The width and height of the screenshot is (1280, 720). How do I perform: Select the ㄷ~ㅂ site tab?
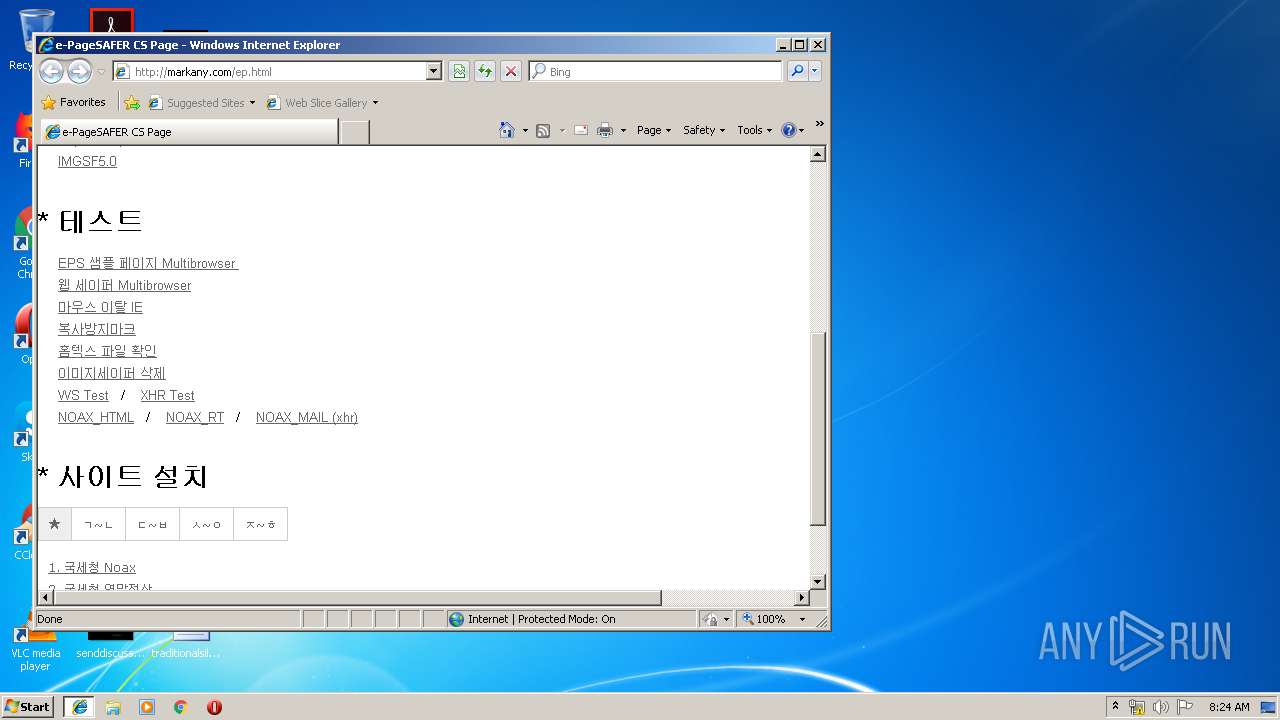pos(152,524)
